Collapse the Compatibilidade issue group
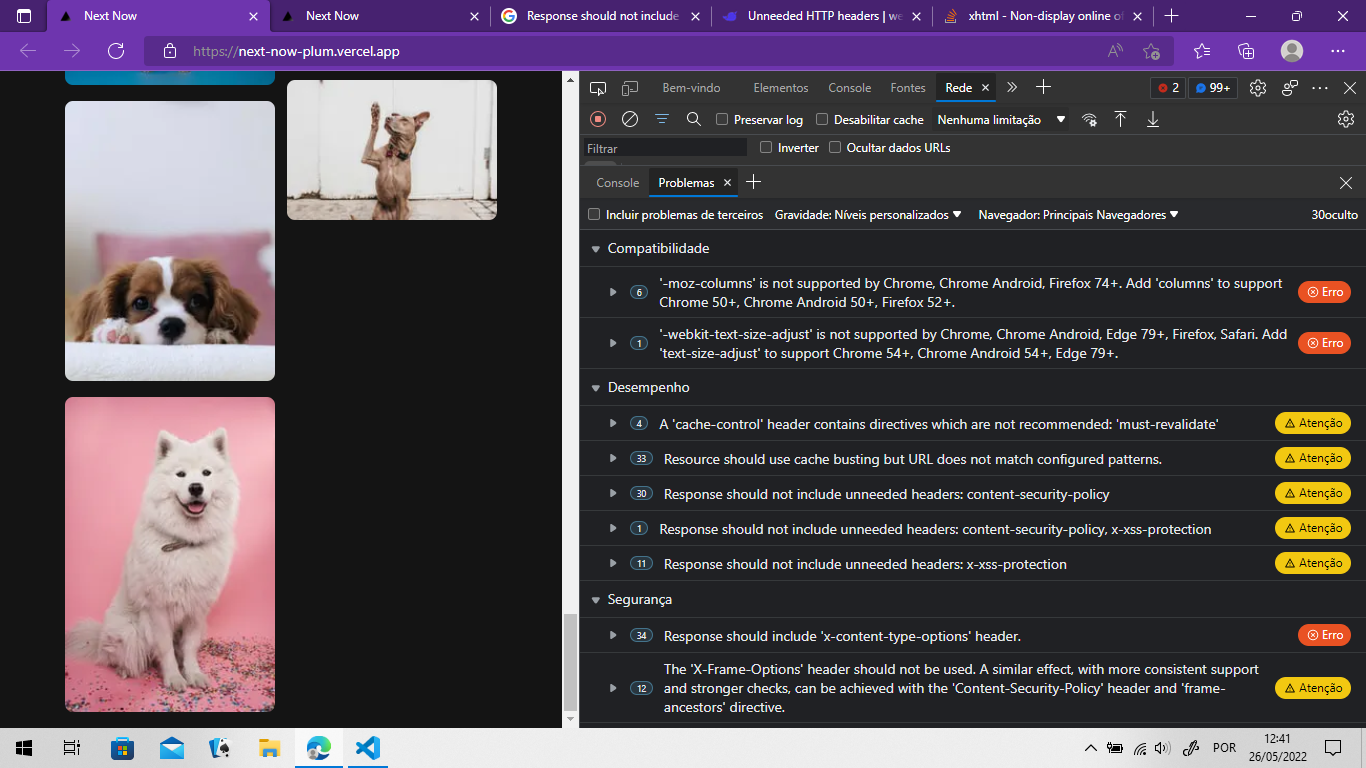The height and width of the screenshot is (768, 1366). pos(596,249)
